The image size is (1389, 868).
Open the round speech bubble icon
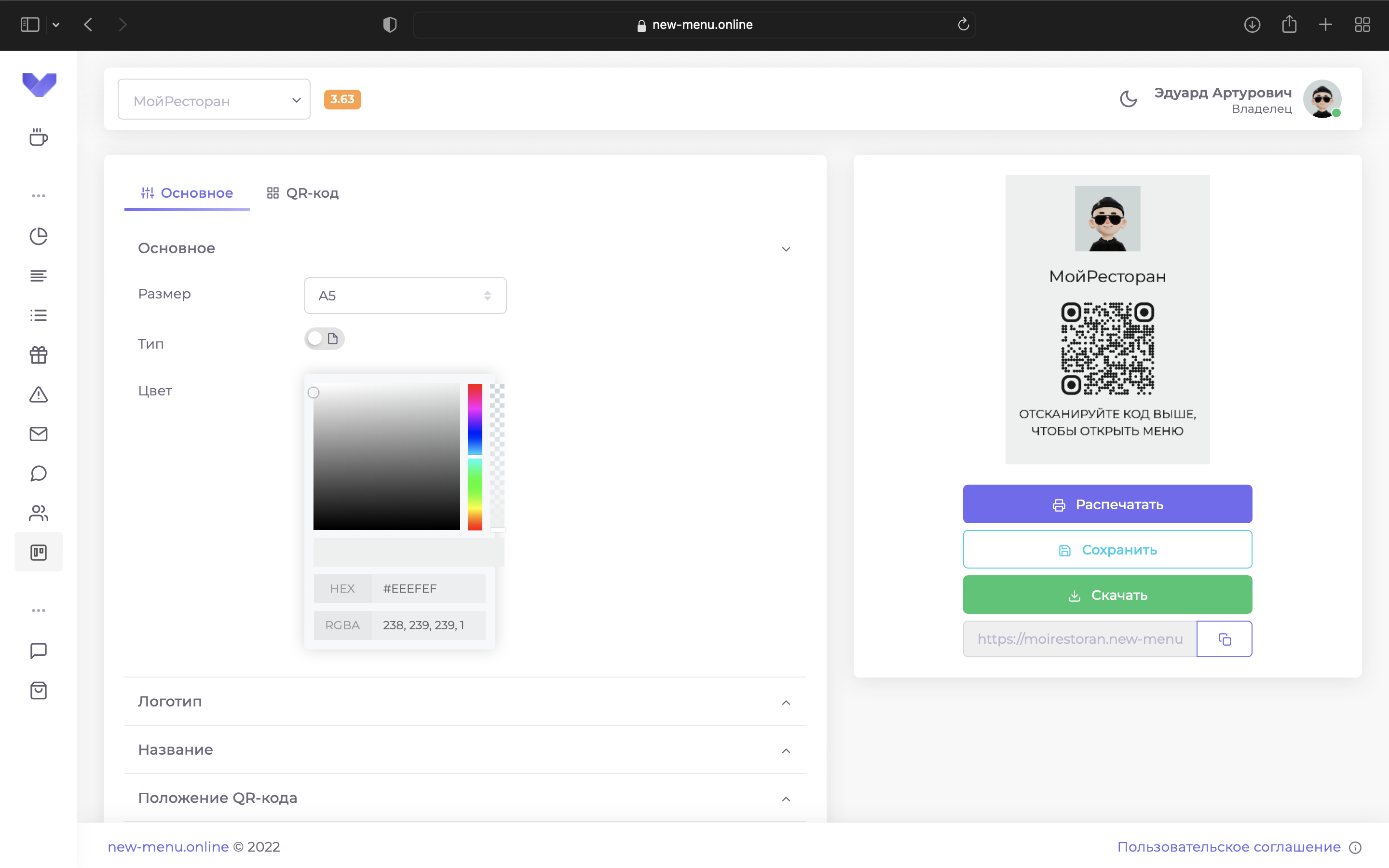click(x=39, y=473)
